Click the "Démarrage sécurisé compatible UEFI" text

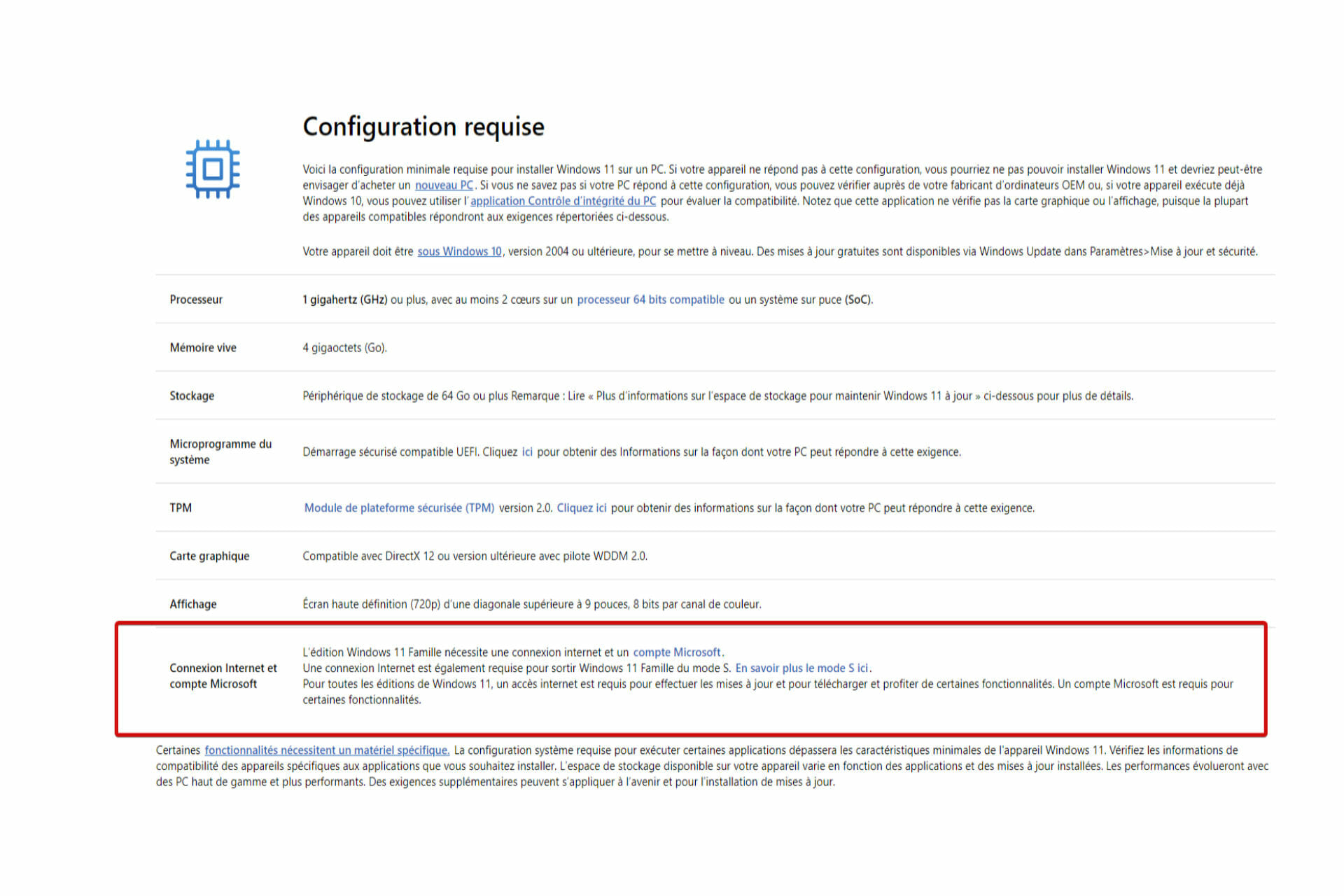391,452
